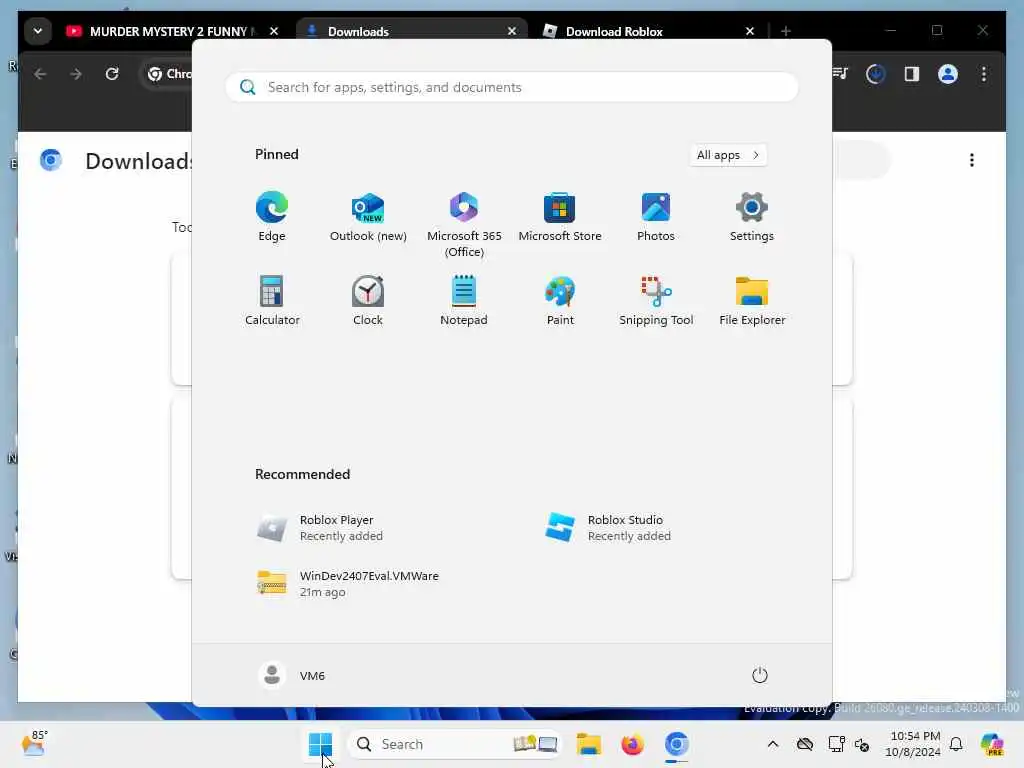The width and height of the screenshot is (1024, 768).
Task: Click the network icon in system tray
Action: 837,744
